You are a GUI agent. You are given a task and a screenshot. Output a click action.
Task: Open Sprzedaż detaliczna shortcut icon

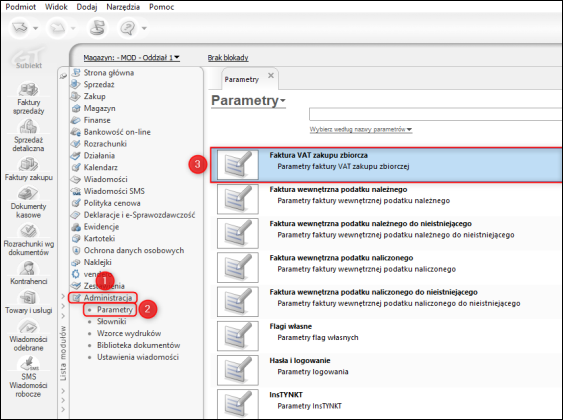[28, 127]
